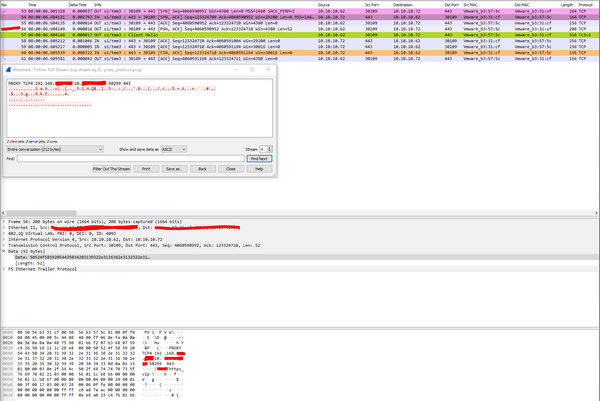
Task: Decrease the Stream number with the down arrow
Action: (269, 151)
